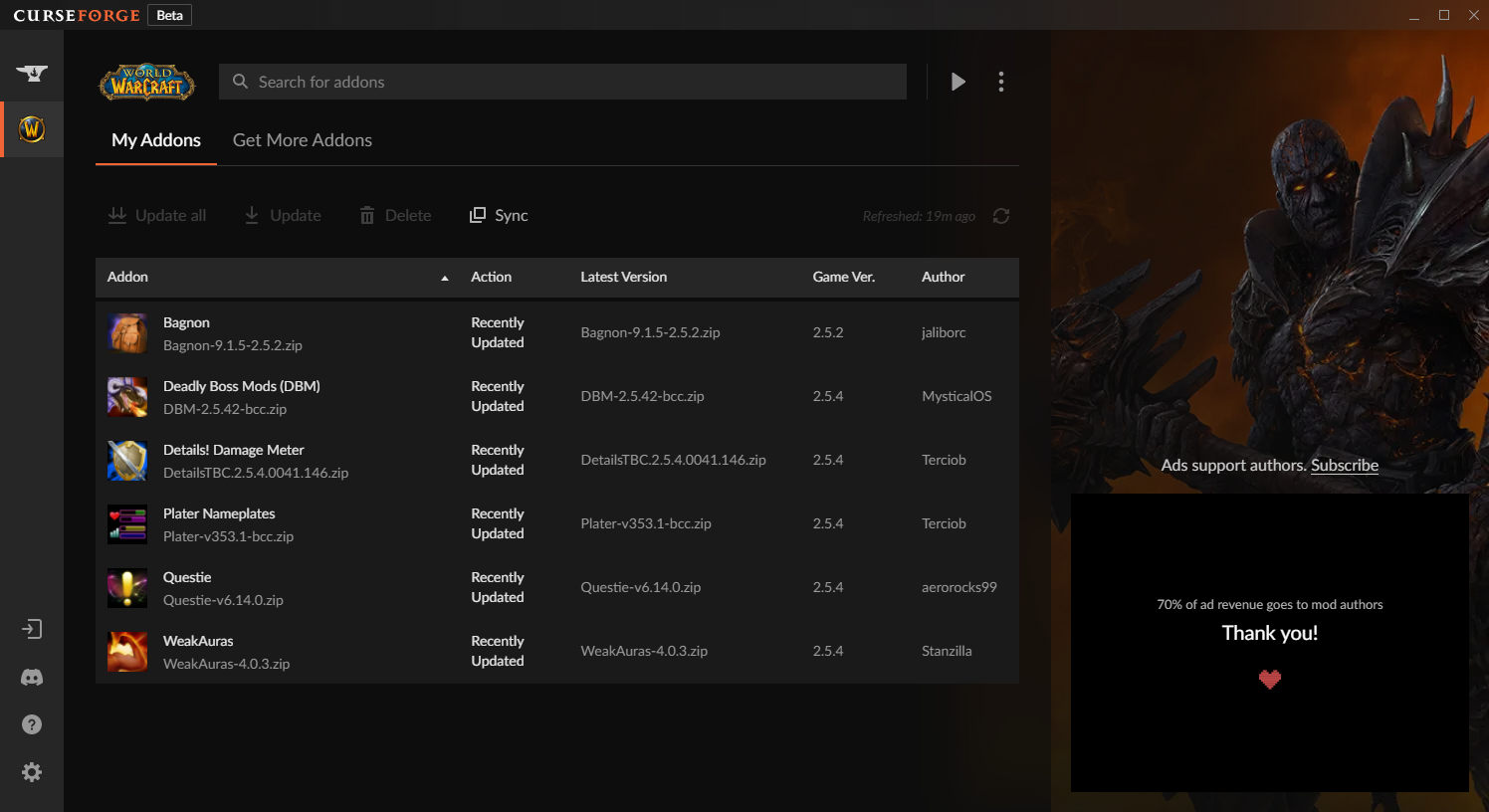Click the search magnifier icon
The height and width of the screenshot is (812, 1489).
click(240, 82)
